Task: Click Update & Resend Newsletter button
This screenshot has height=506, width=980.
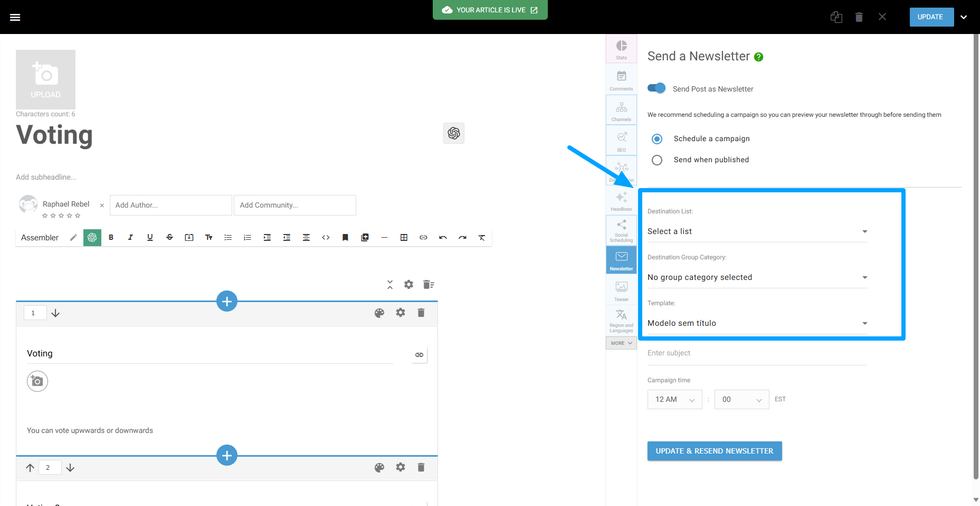Action: [x=714, y=451]
